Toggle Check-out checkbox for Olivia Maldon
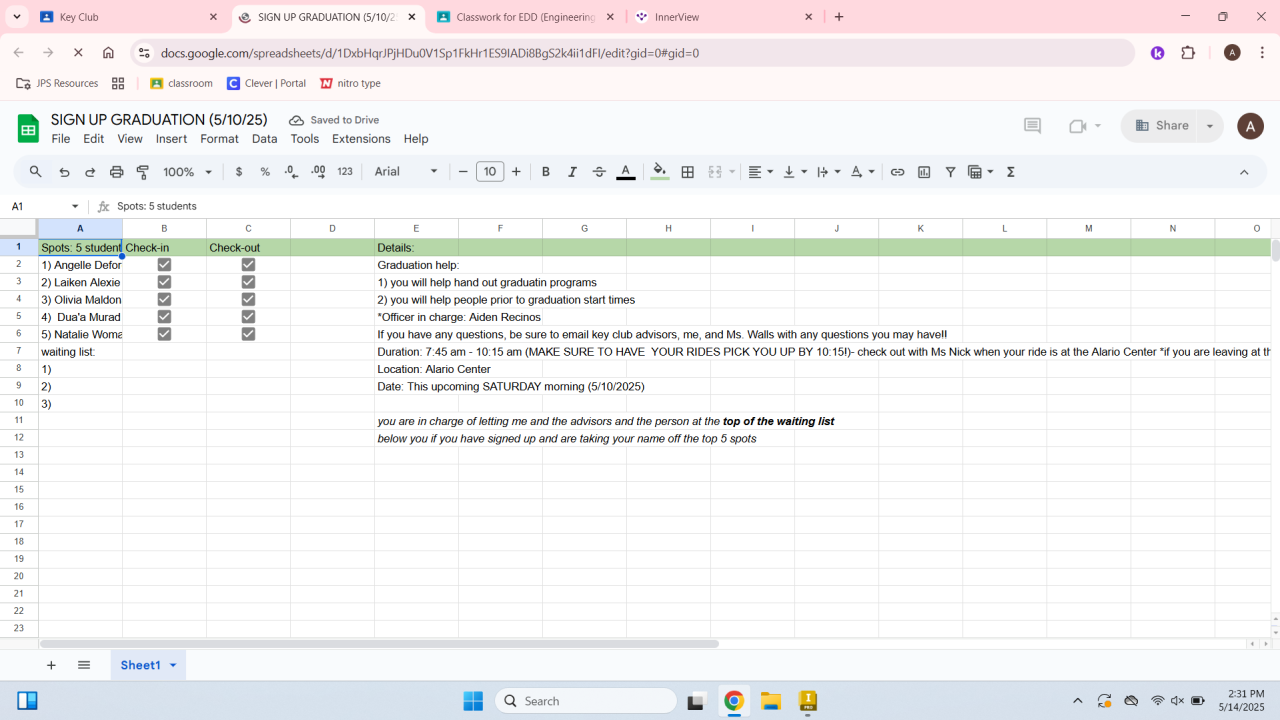This screenshot has width=1280, height=720. [x=248, y=299]
